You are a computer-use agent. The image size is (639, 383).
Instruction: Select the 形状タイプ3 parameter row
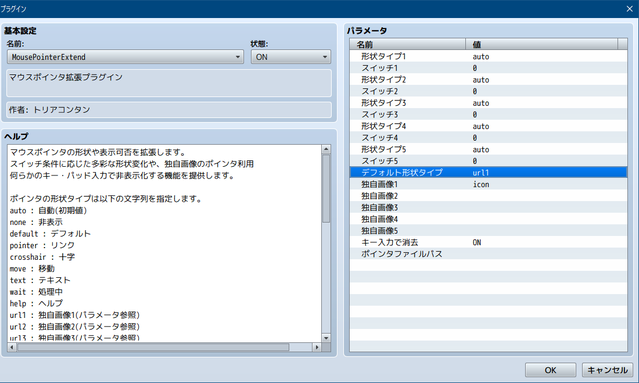[x=488, y=103]
